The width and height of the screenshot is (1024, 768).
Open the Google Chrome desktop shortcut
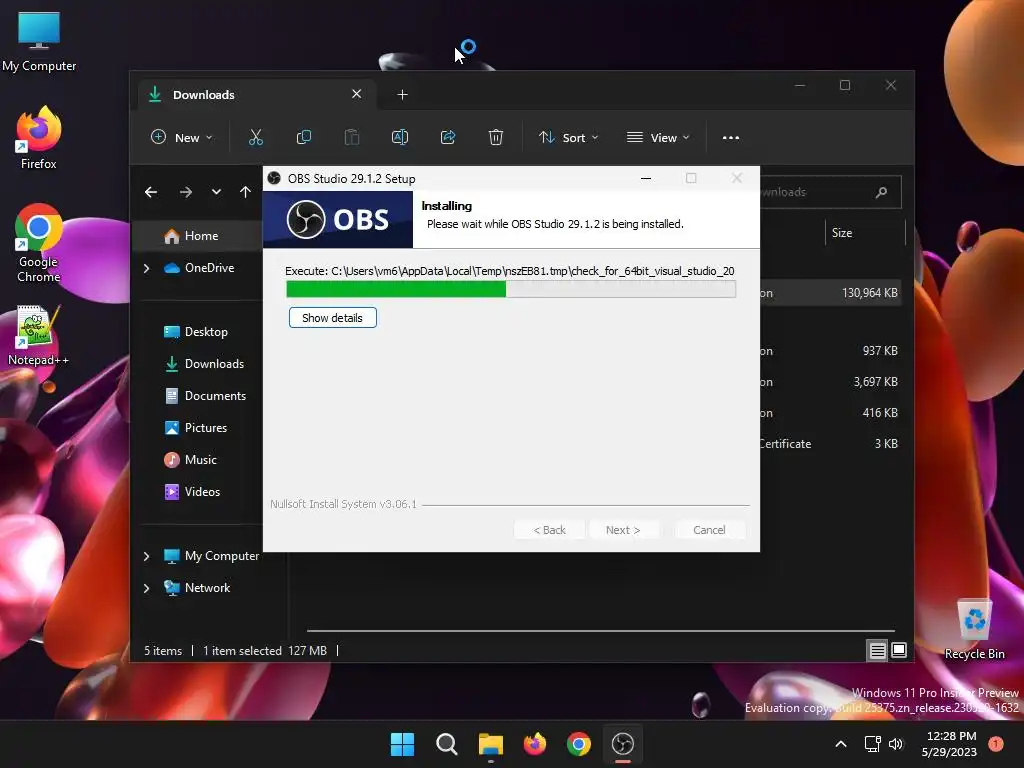tap(39, 243)
